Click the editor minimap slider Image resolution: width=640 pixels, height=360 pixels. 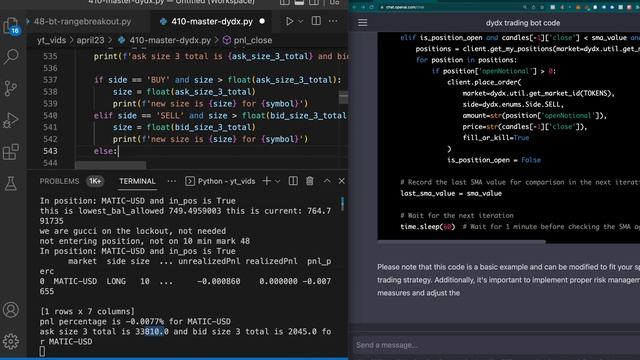344,98
